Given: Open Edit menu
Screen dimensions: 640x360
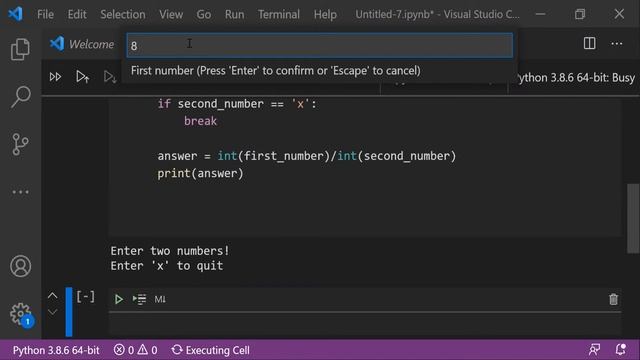Looking at the screenshot, I should click(77, 14).
